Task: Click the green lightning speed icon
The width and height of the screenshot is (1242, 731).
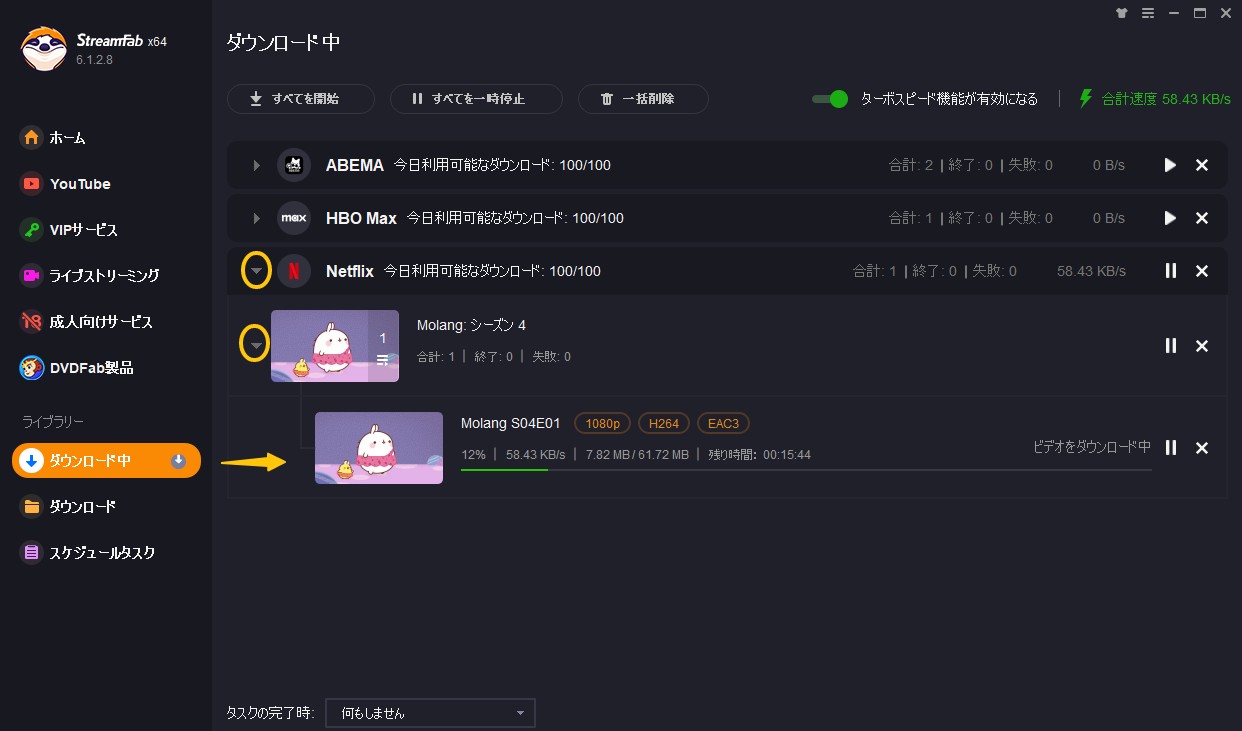Action: 1086,99
